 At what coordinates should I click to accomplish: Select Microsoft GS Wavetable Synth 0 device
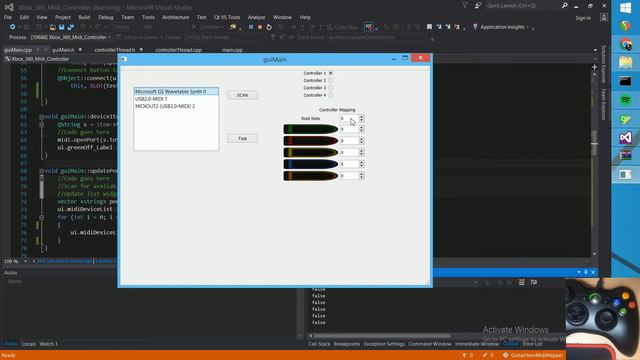click(x=176, y=91)
